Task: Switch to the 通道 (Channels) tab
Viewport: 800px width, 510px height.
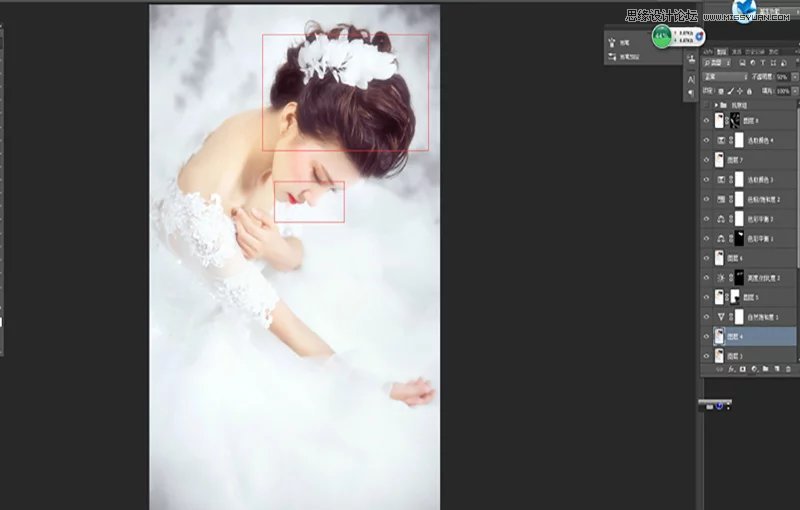Action: pyautogui.click(x=737, y=52)
